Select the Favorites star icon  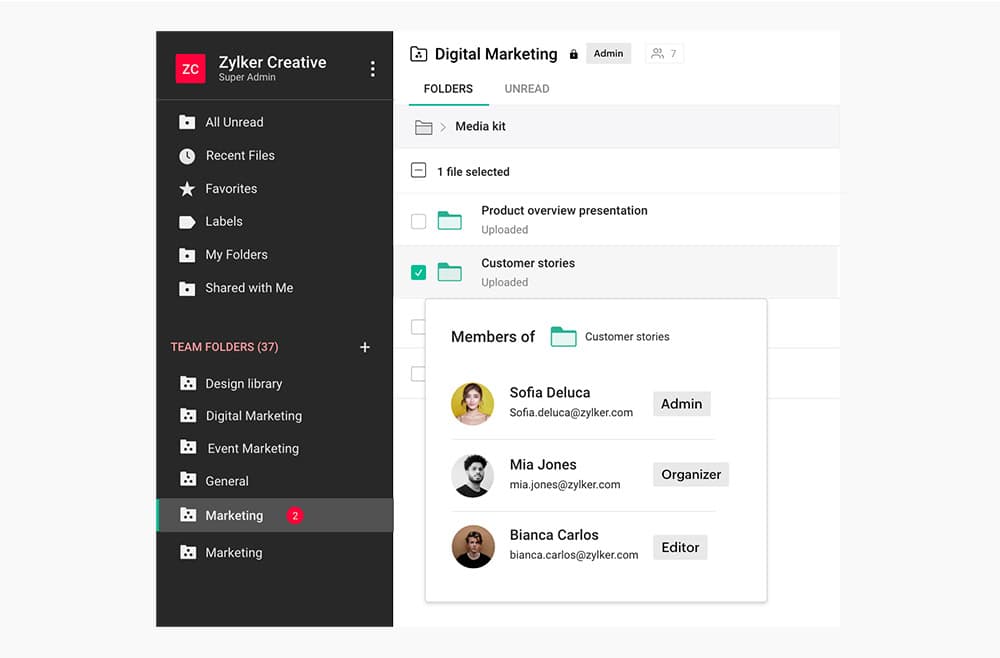tap(187, 189)
